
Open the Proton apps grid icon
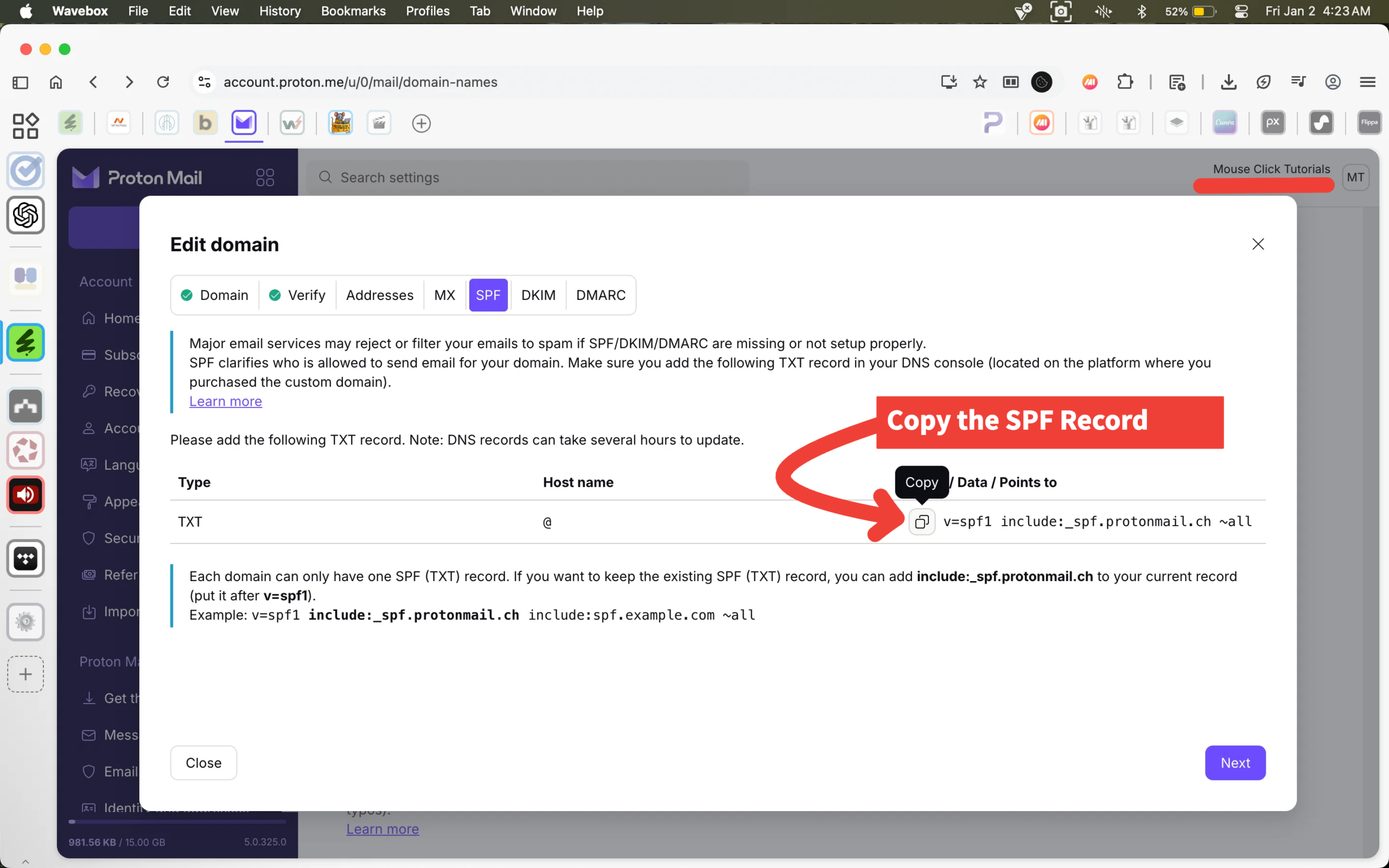click(265, 177)
